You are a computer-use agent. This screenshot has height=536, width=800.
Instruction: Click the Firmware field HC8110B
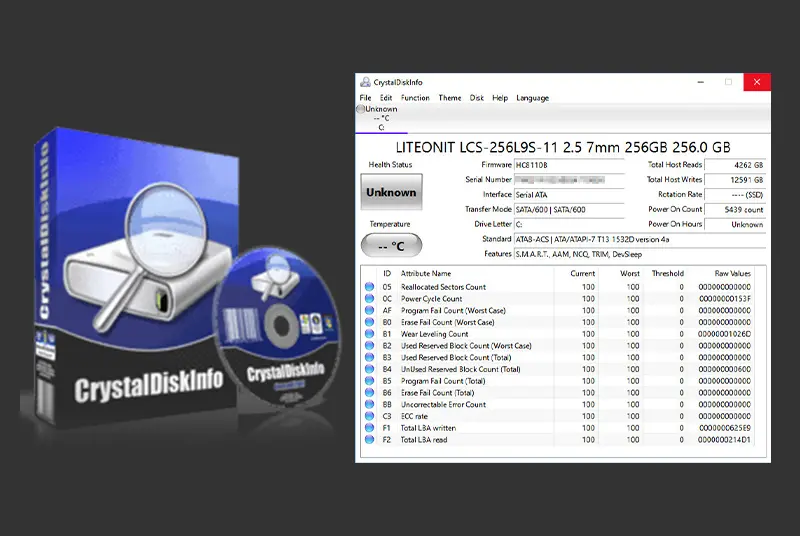pyautogui.click(x=569, y=165)
